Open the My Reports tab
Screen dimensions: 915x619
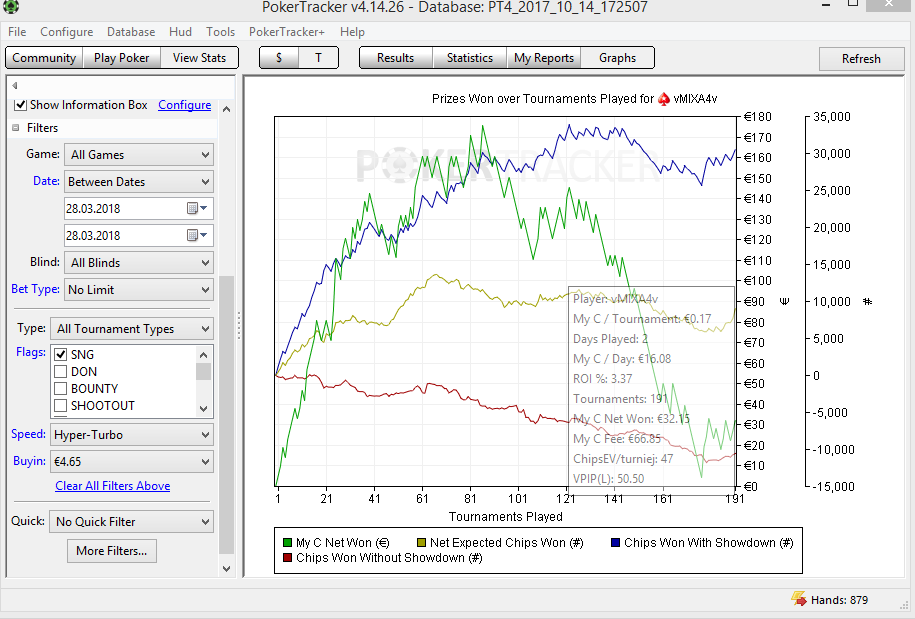click(x=544, y=58)
